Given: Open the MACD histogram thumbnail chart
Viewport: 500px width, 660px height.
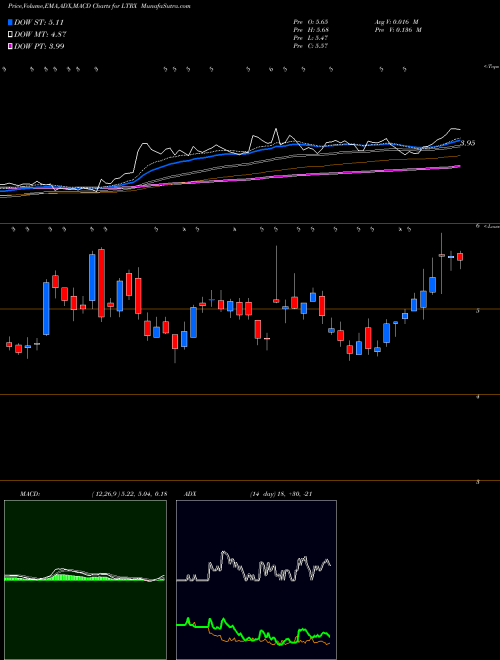Looking at the screenshot, I should coord(85,580).
